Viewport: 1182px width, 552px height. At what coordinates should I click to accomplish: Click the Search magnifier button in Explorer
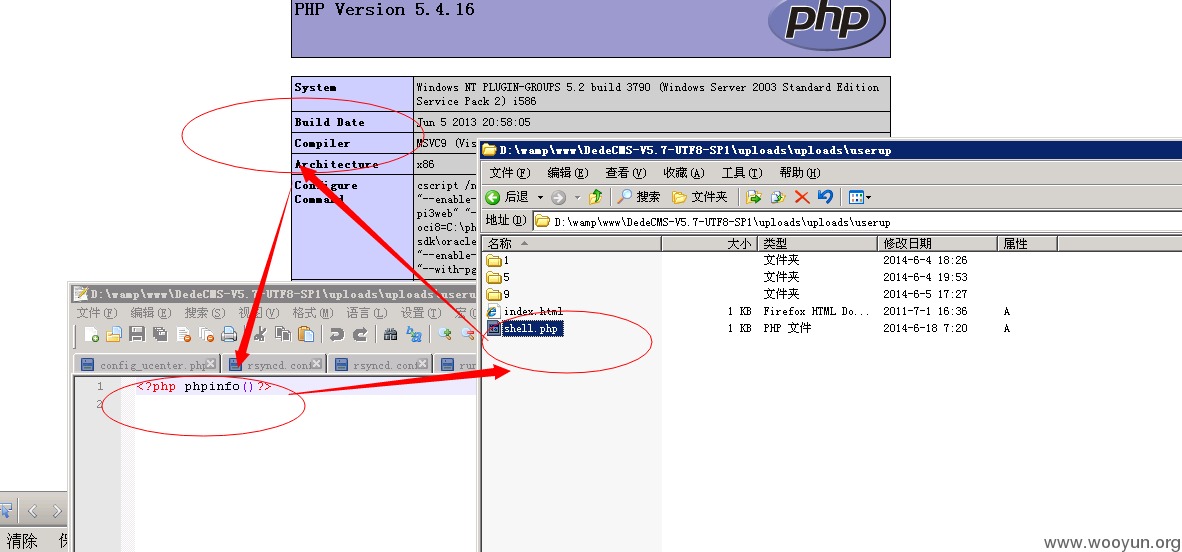pyautogui.click(x=638, y=197)
